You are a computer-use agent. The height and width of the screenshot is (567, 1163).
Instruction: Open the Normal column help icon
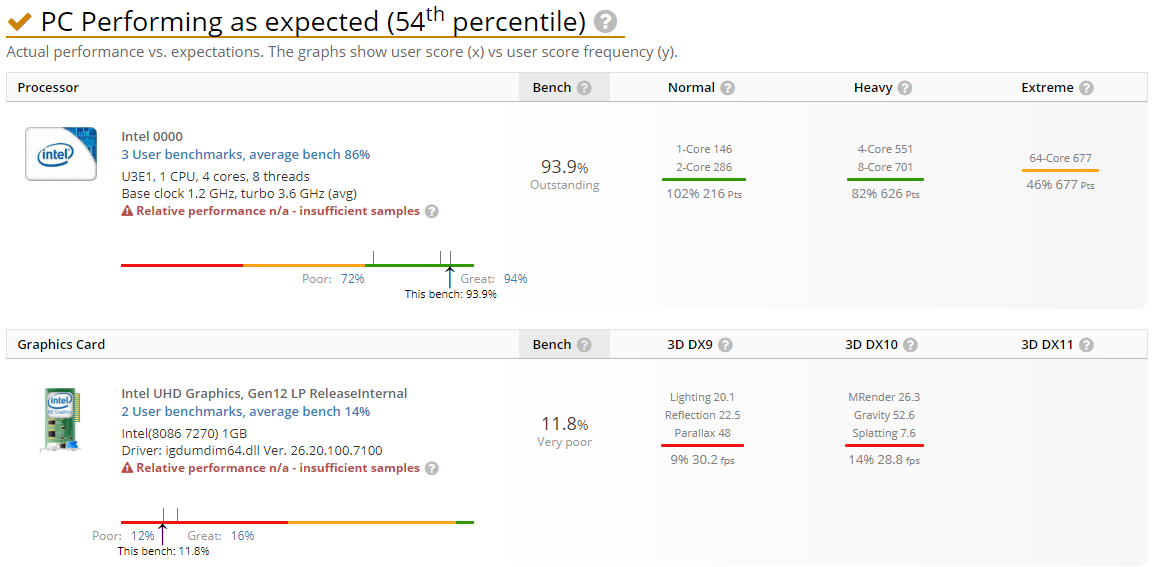click(x=728, y=88)
